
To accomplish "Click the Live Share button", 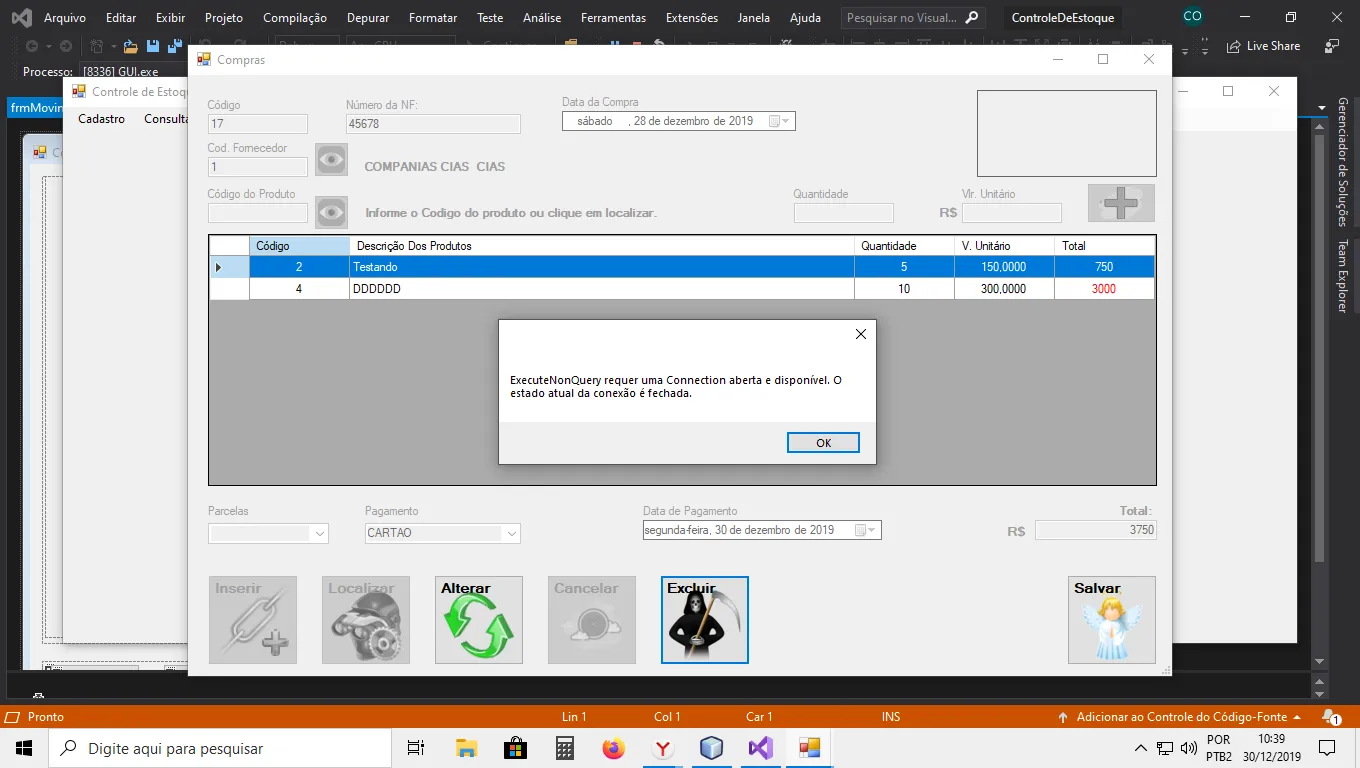I will click(1263, 46).
